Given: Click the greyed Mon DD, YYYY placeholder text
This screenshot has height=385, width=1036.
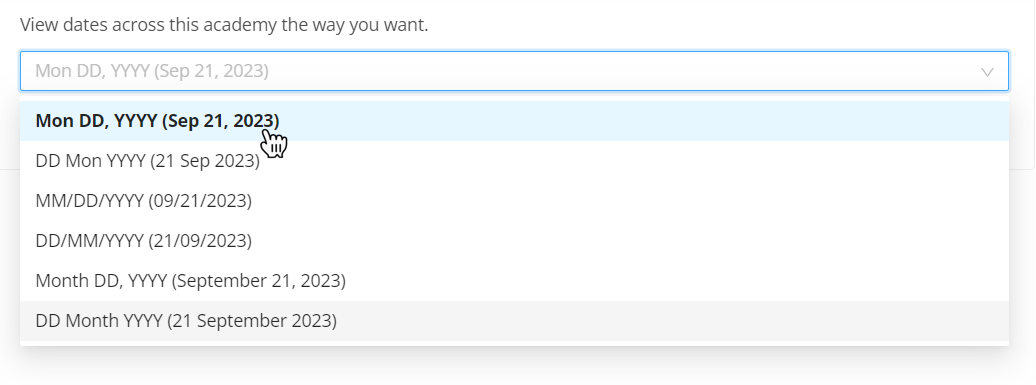Looking at the screenshot, I should click(x=152, y=71).
